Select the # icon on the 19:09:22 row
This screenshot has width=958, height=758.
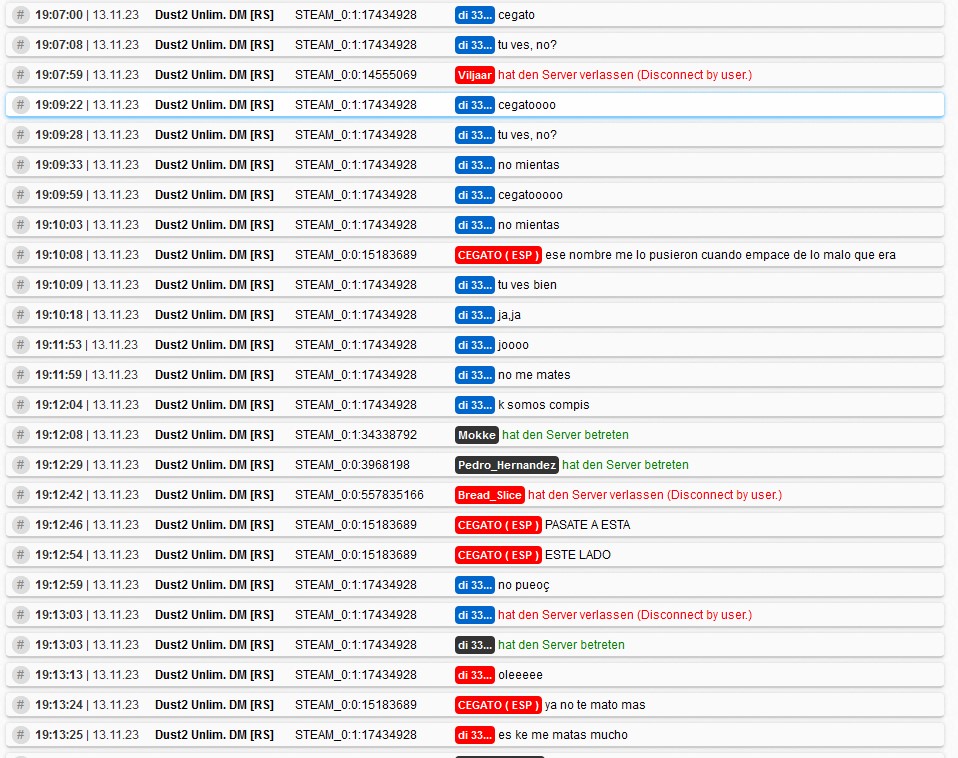20,105
